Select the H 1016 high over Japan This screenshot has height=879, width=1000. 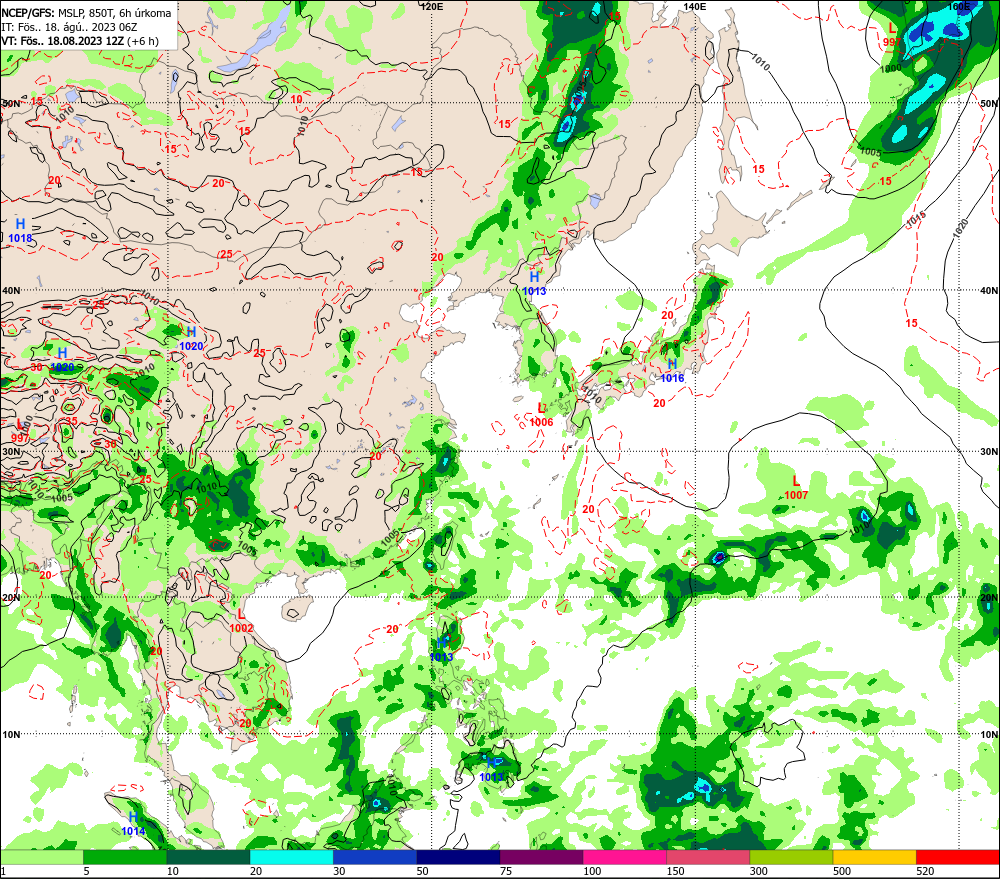pyautogui.click(x=672, y=371)
